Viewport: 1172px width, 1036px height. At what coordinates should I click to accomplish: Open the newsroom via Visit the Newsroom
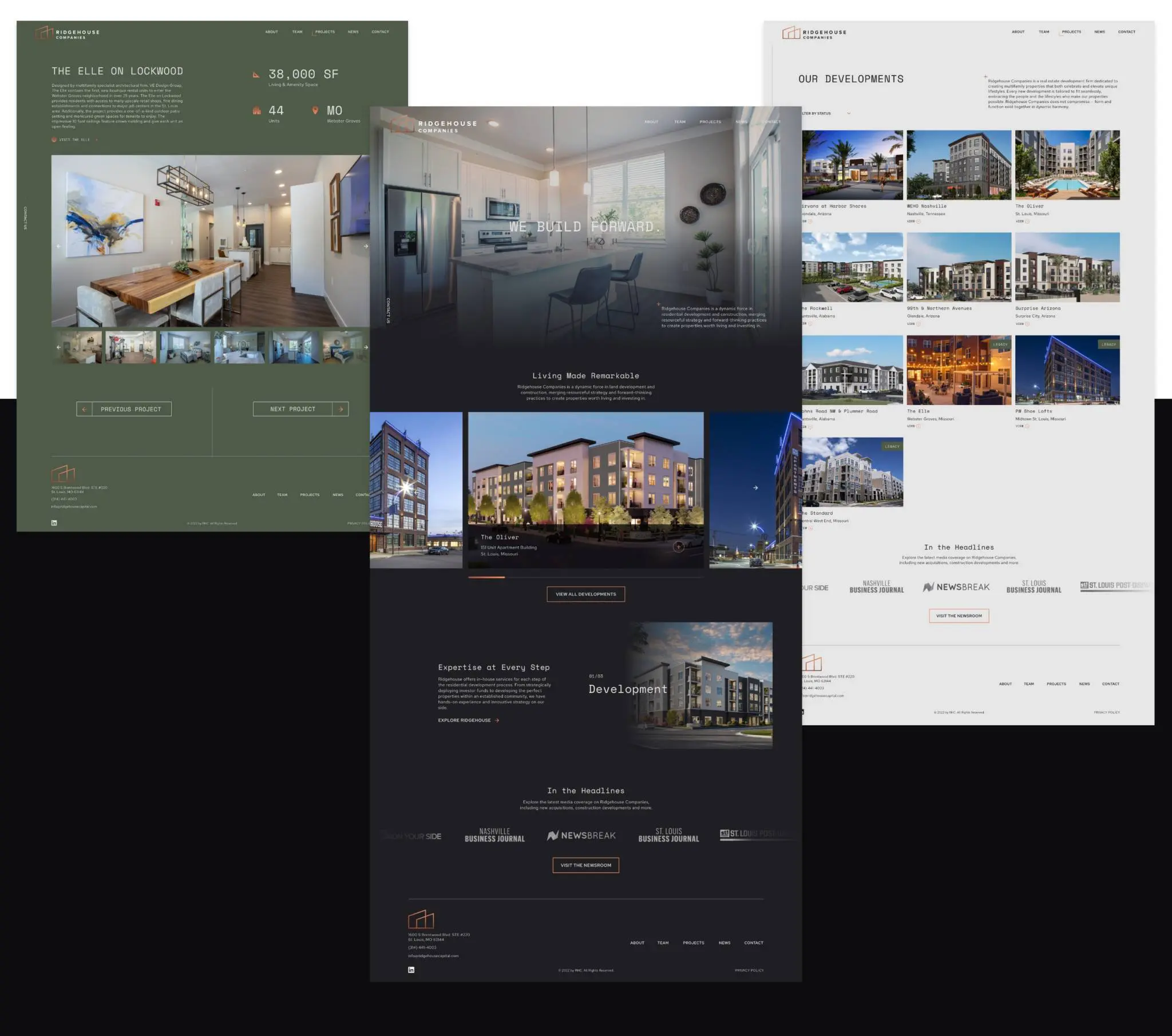pyautogui.click(x=585, y=865)
